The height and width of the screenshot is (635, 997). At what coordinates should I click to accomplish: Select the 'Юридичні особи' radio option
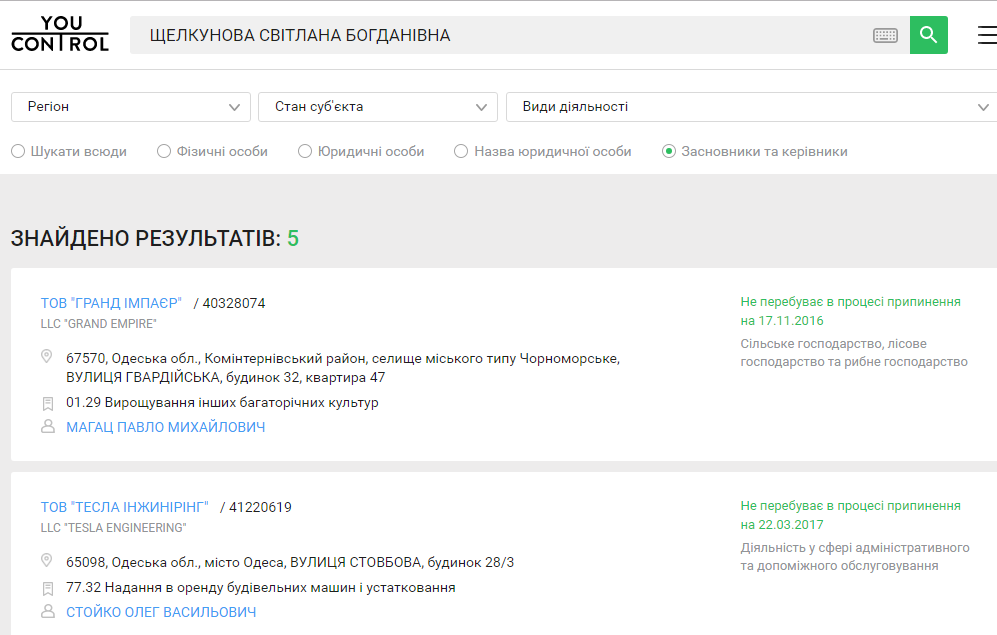(305, 151)
